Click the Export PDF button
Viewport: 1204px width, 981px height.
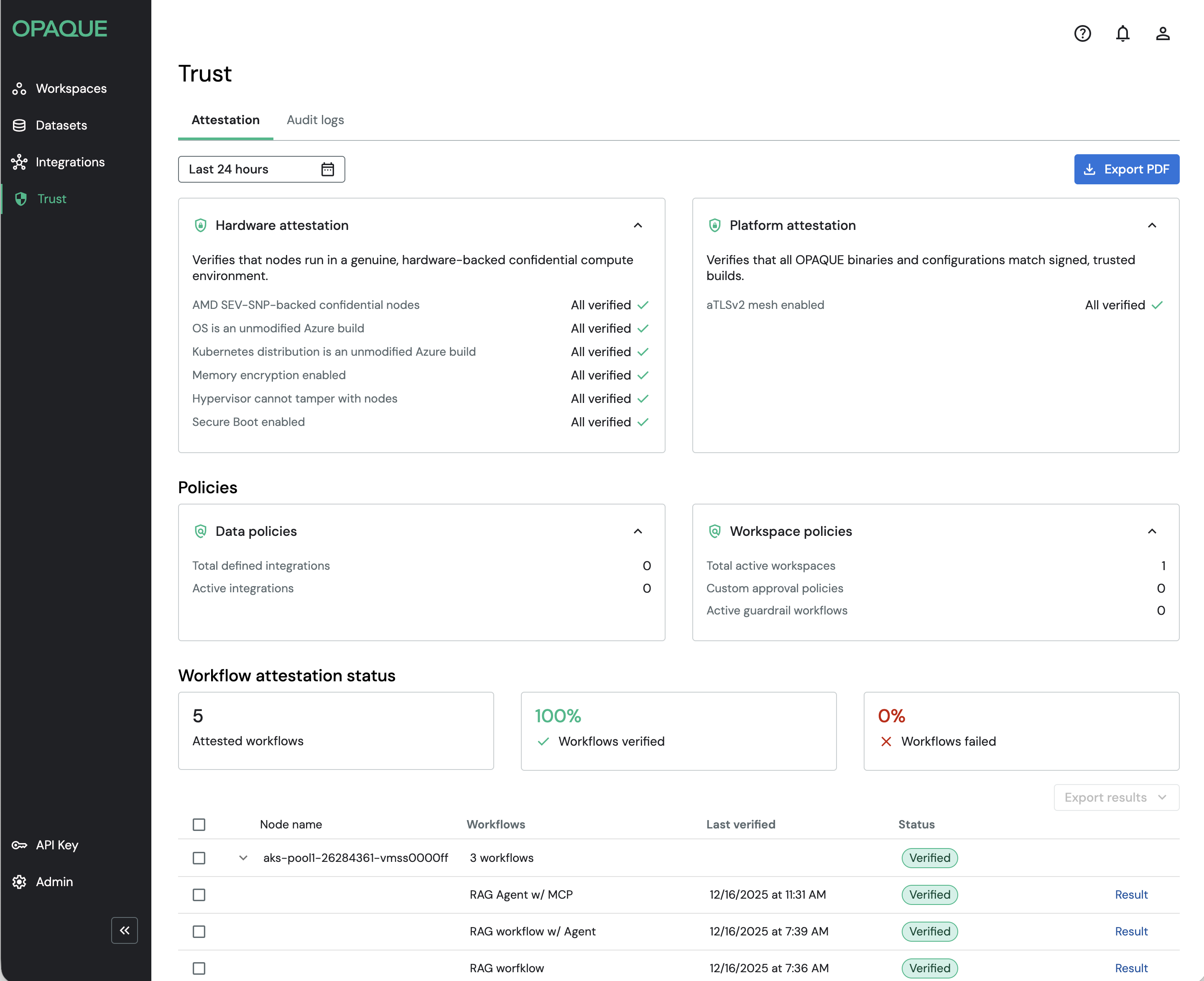point(1126,170)
